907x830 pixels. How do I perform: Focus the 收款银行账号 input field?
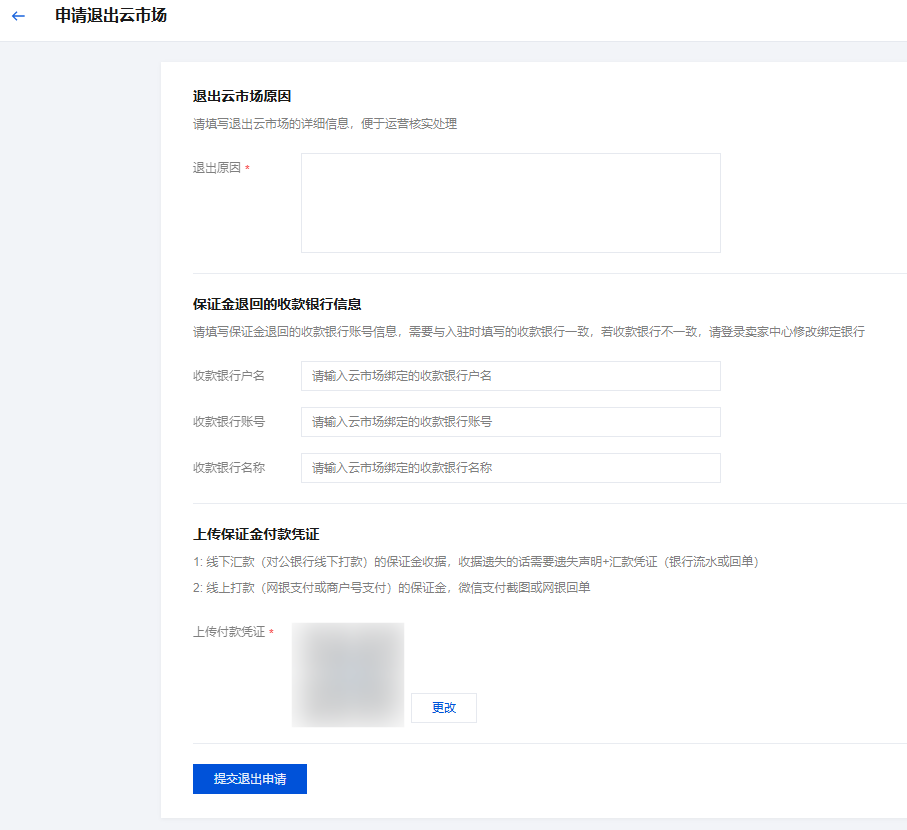click(511, 422)
